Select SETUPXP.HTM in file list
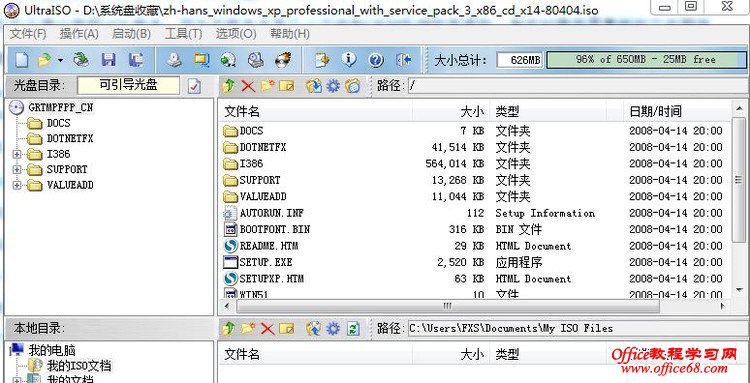750x383 pixels. point(271,279)
